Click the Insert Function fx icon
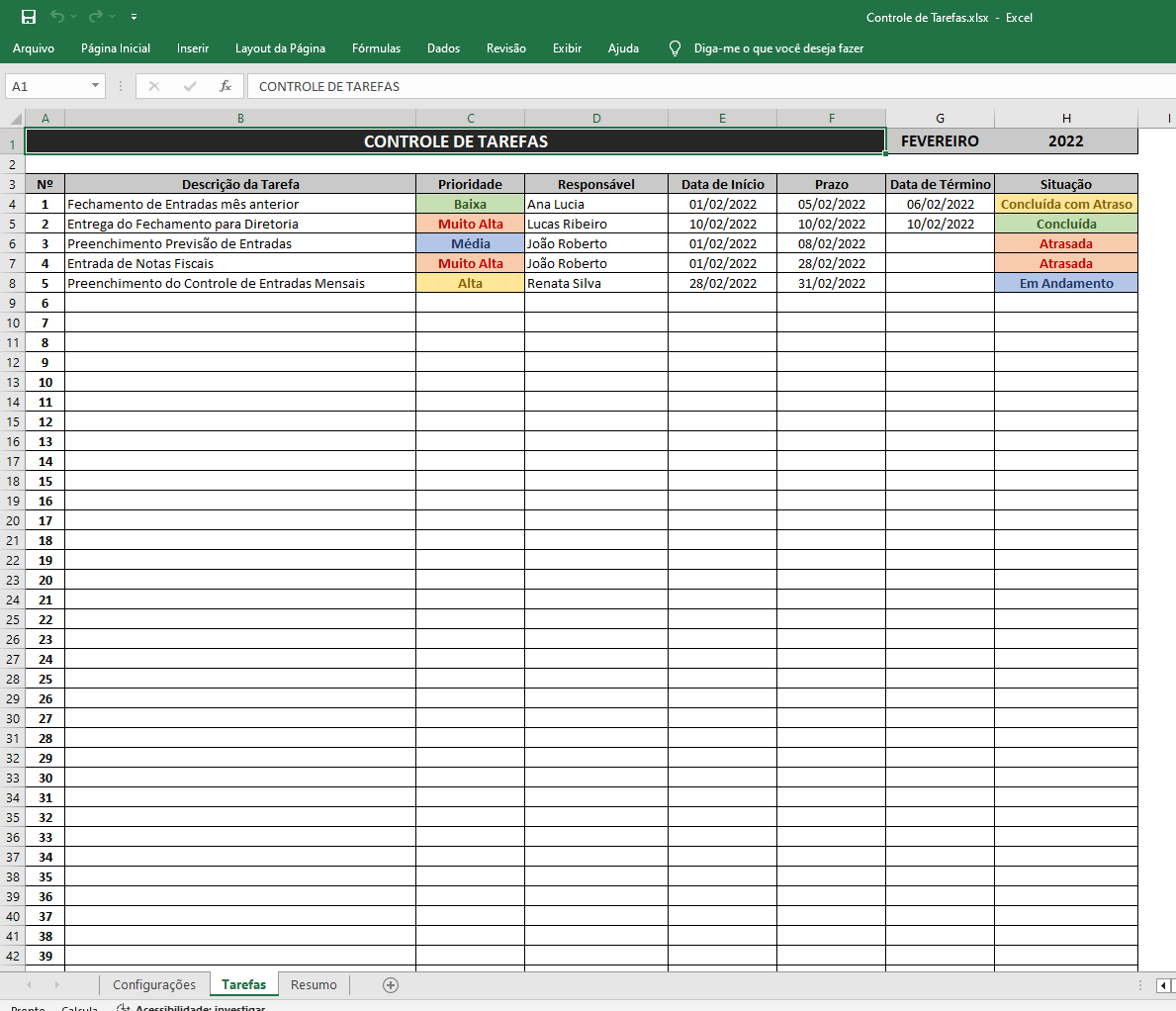The height and width of the screenshot is (1011, 1176). tap(225, 86)
